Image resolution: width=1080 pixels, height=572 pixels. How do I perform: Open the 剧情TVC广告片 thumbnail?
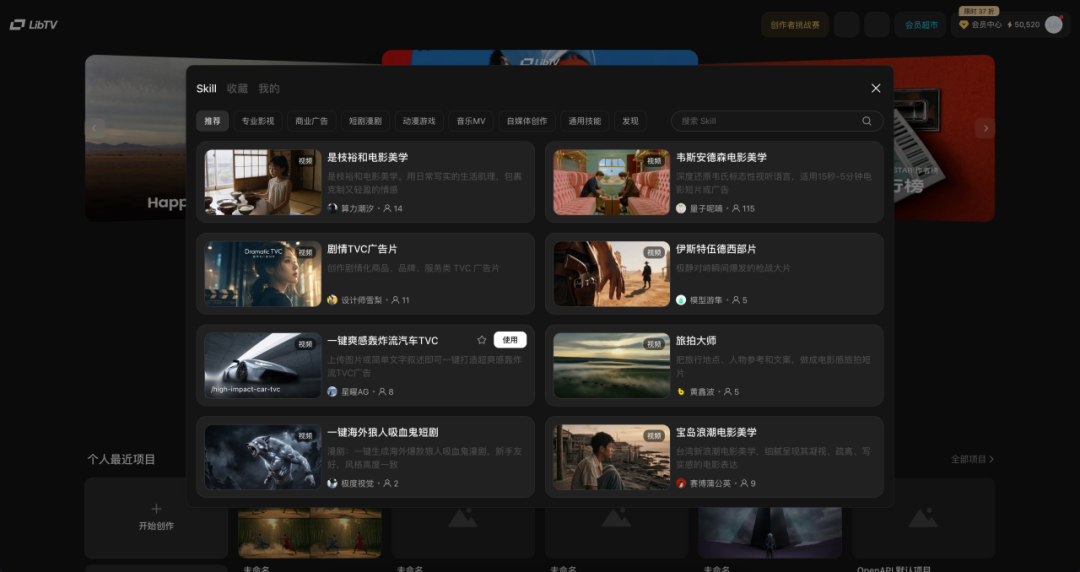tap(263, 274)
